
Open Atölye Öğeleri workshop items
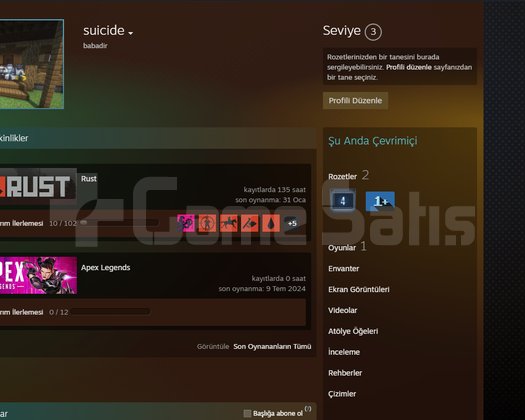coord(353,331)
